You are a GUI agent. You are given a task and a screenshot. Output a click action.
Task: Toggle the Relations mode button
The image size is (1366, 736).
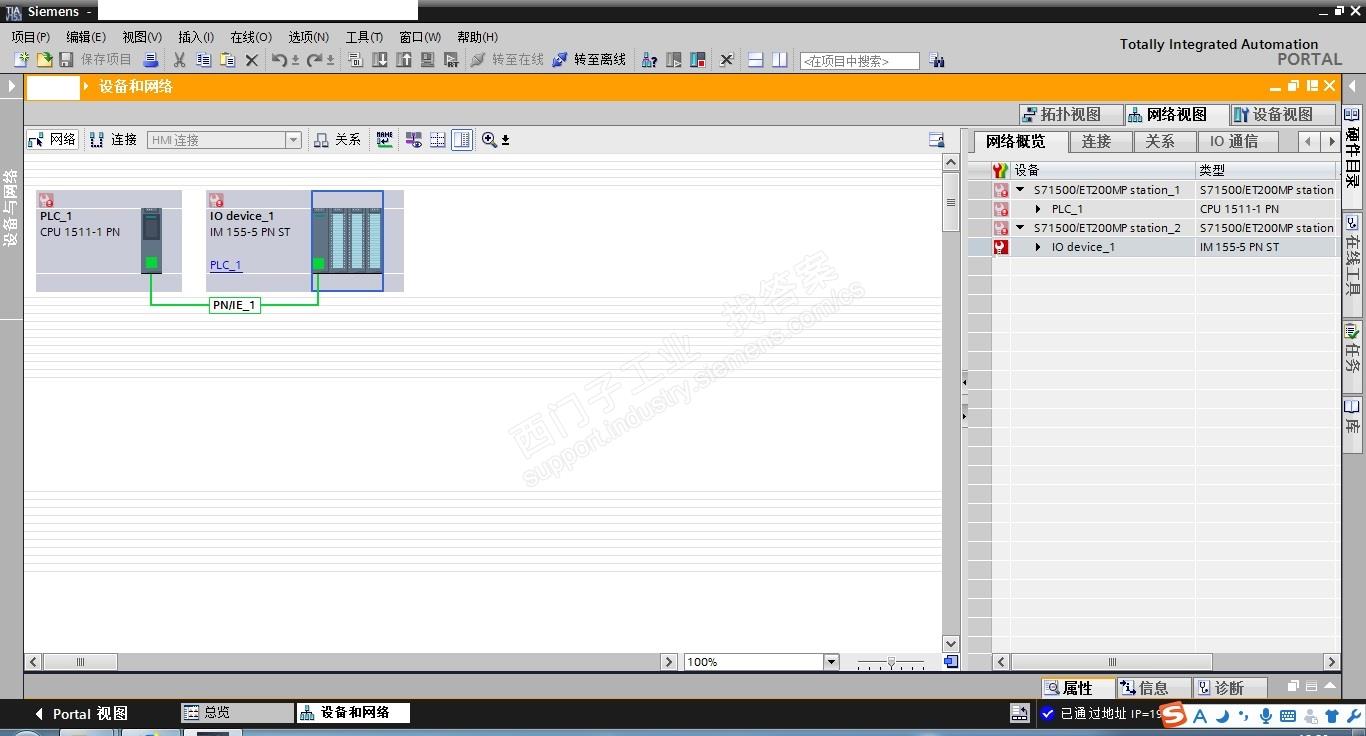tap(337, 140)
